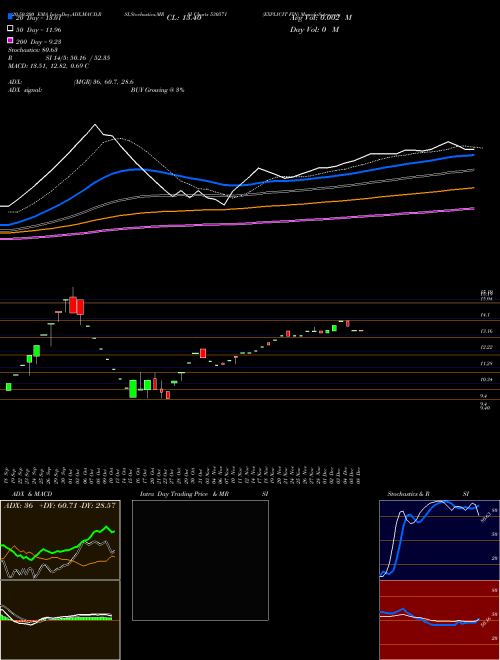Click the white 50 Day legend swatch
The width and height of the screenshot is (500, 660).
coord(10,29)
